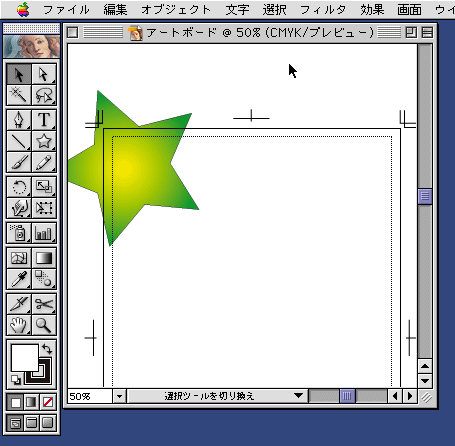Choose the Rotate tool
This screenshot has width=455, height=446.
19,187
